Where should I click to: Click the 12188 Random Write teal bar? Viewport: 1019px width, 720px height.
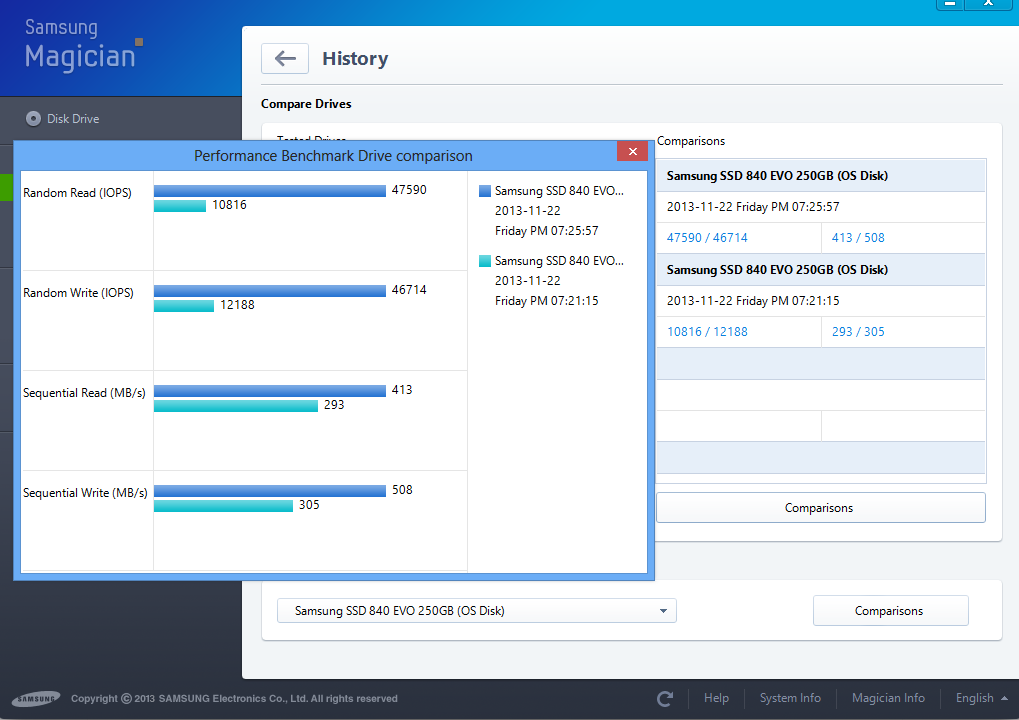tap(184, 306)
